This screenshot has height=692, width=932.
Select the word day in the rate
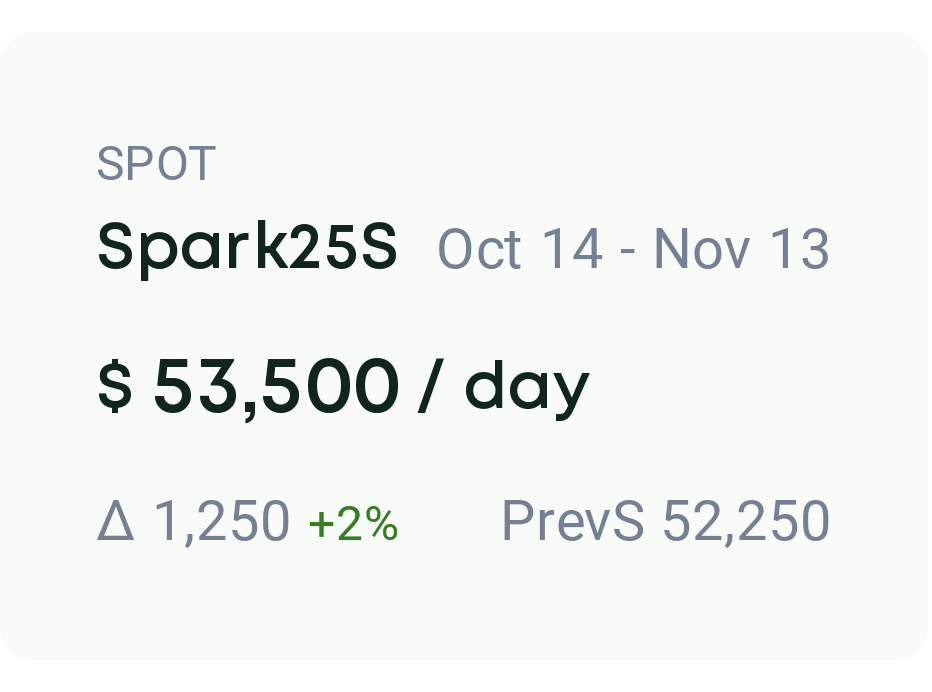(x=527, y=389)
